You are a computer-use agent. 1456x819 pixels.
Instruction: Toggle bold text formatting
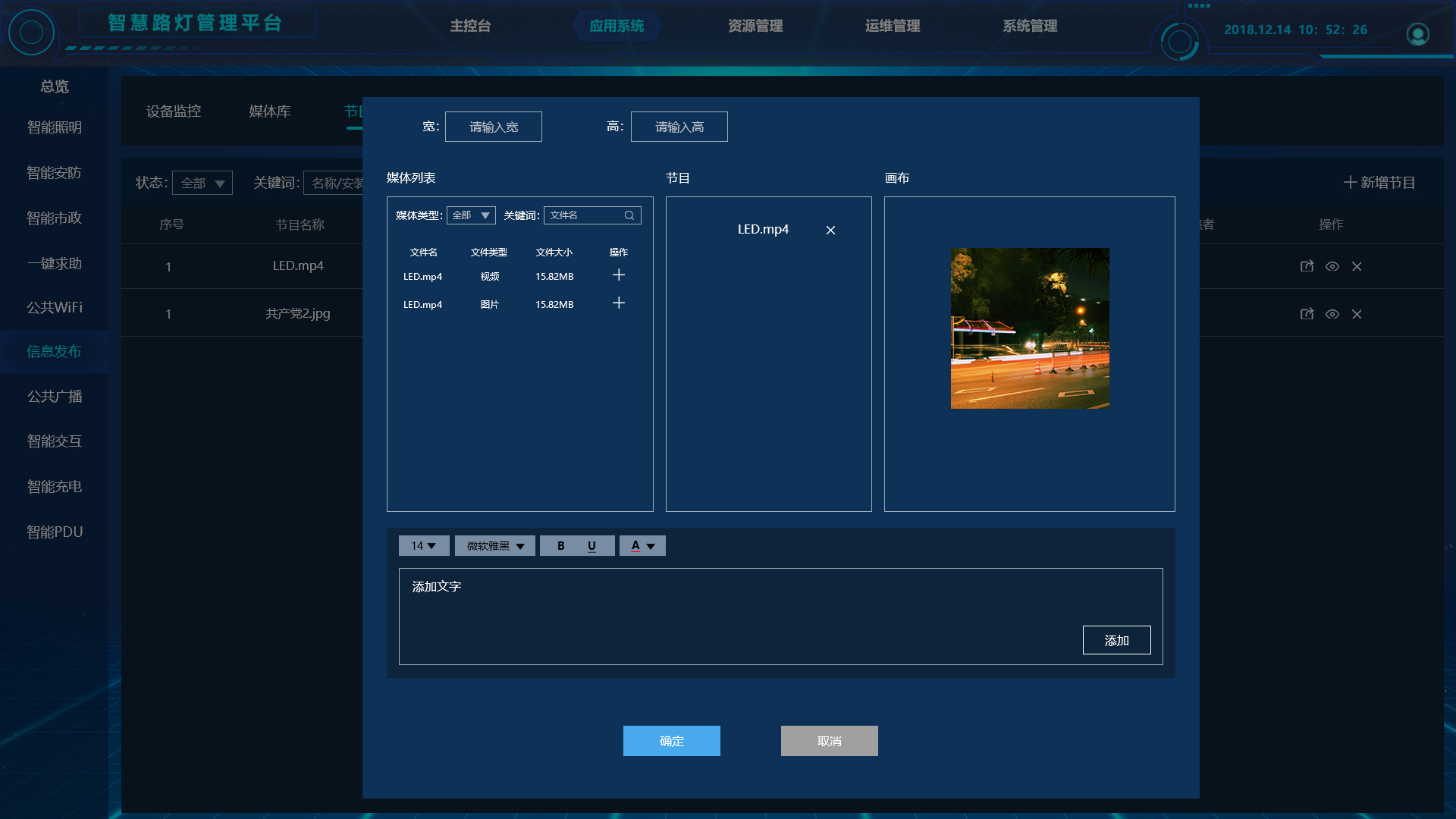coord(560,546)
